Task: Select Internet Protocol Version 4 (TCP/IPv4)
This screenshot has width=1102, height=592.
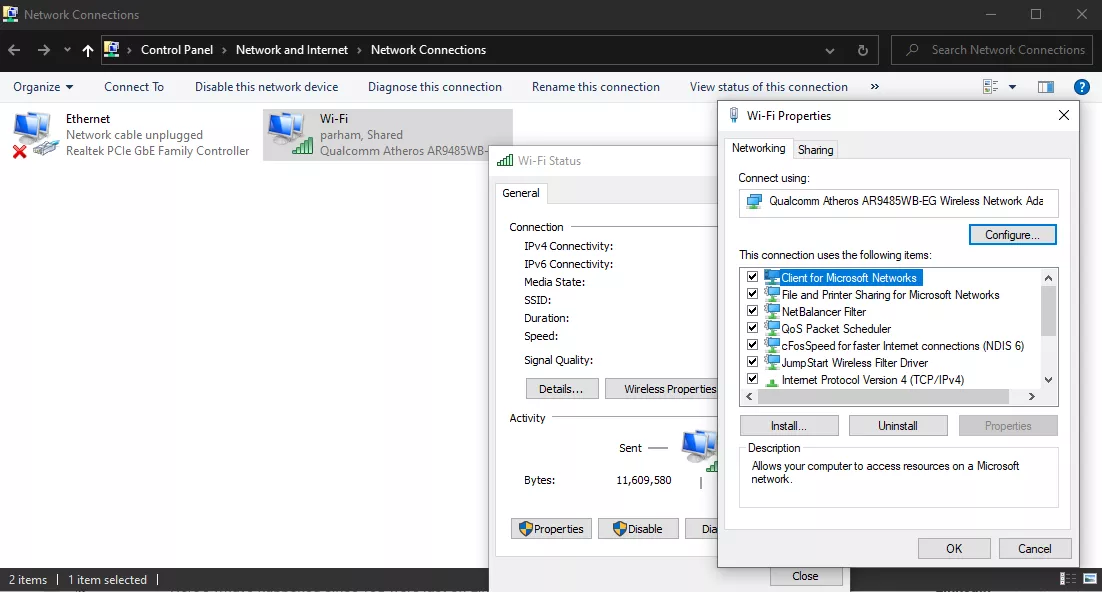Action: [873, 380]
